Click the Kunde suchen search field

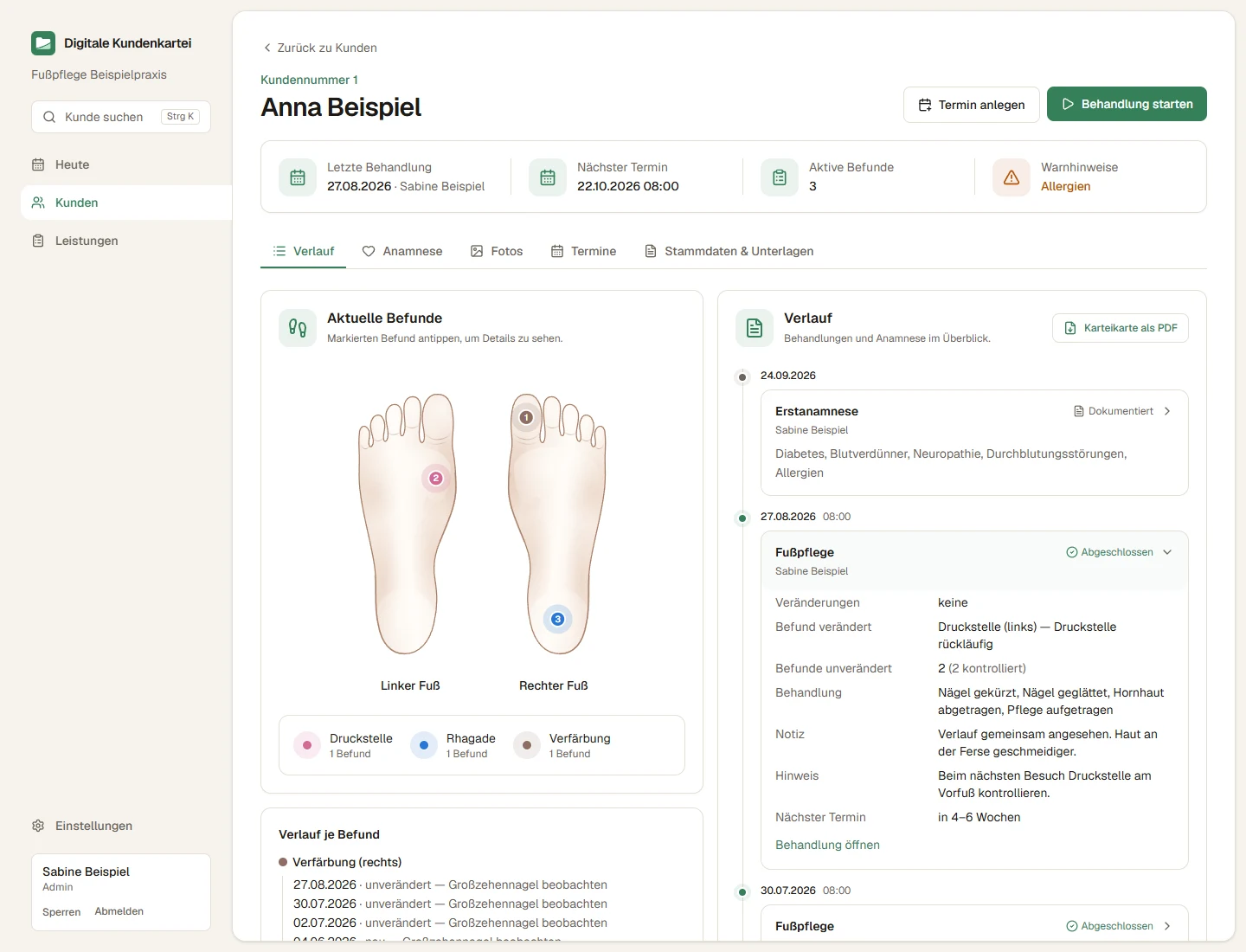point(121,117)
